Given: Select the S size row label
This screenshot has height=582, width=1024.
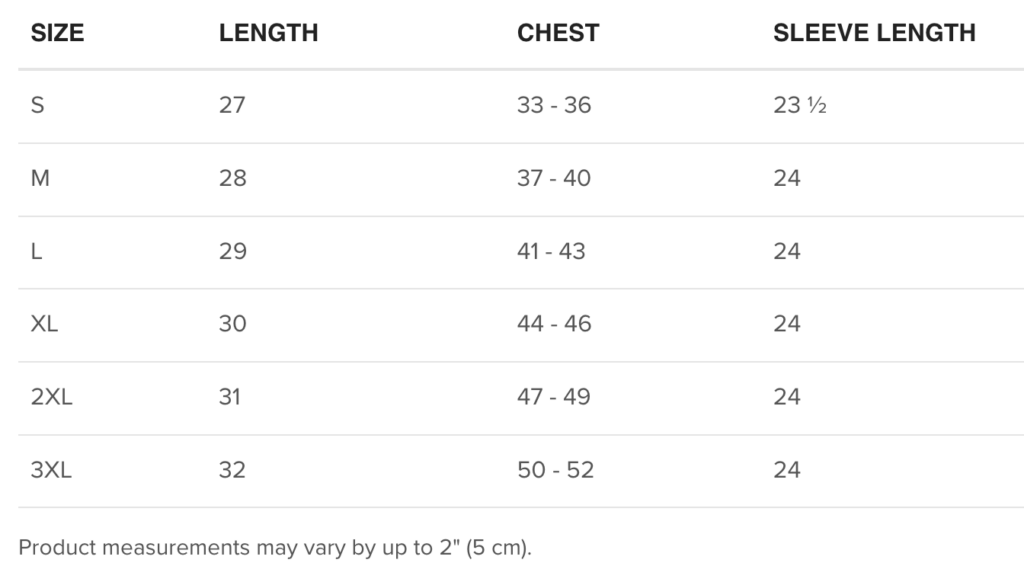Looking at the screenshot, I should pos(38,105).
